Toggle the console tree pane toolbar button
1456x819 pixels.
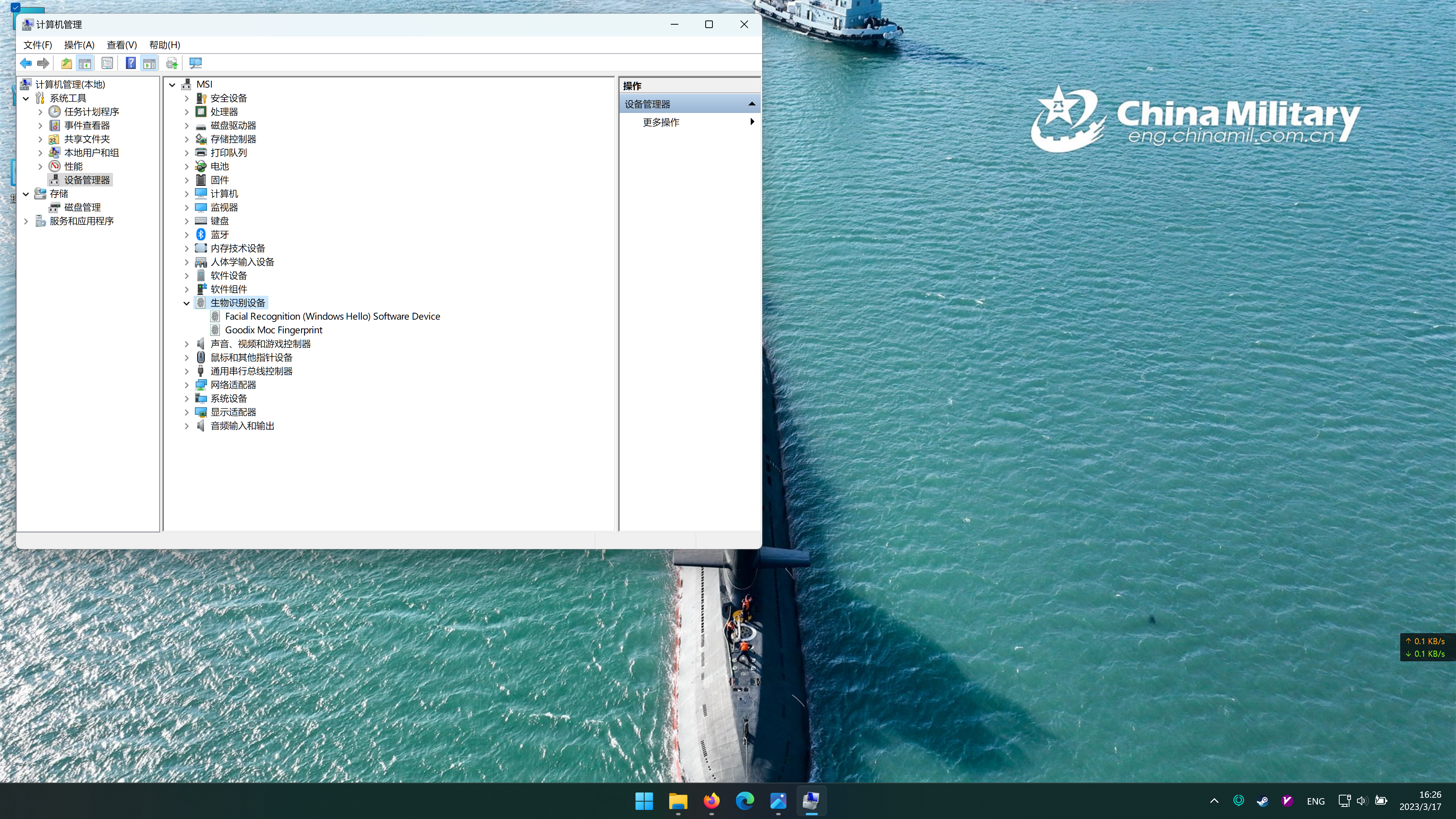[85, 63]
